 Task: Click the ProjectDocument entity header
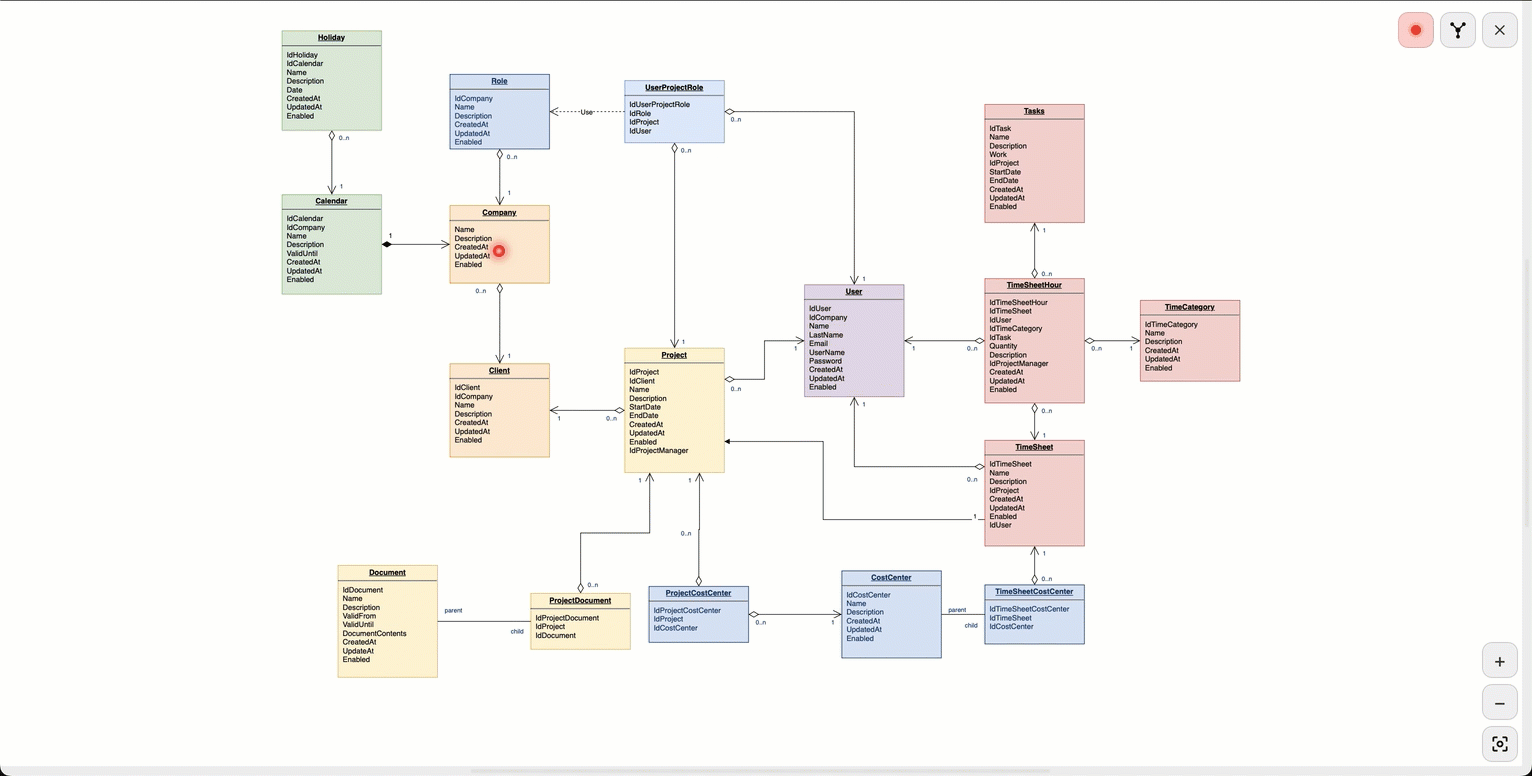(580, 600)
